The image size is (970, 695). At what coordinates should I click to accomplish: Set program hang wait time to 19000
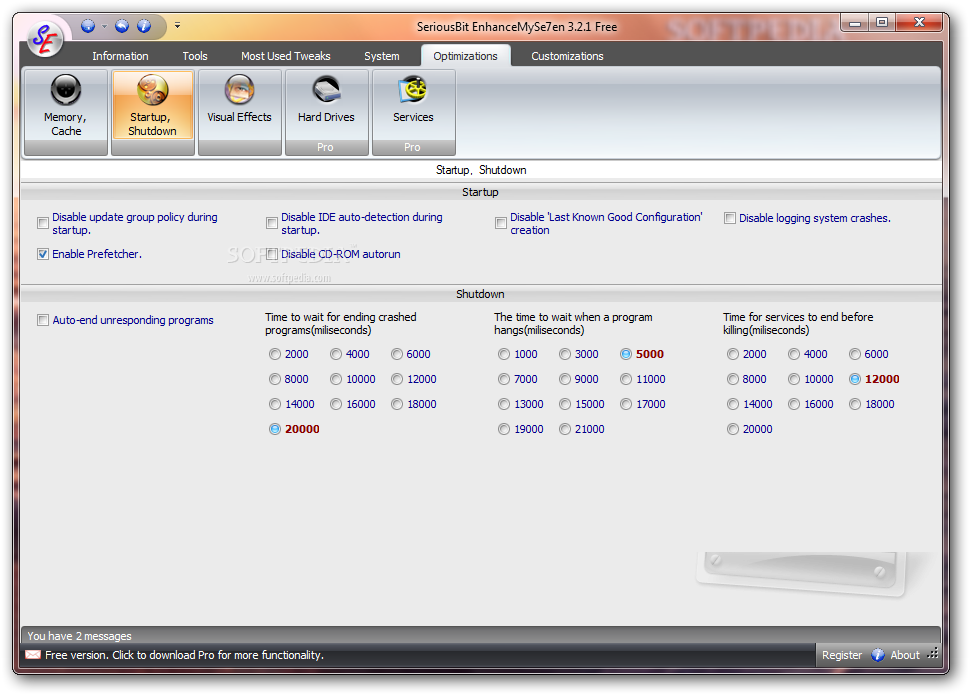(504, 429)
